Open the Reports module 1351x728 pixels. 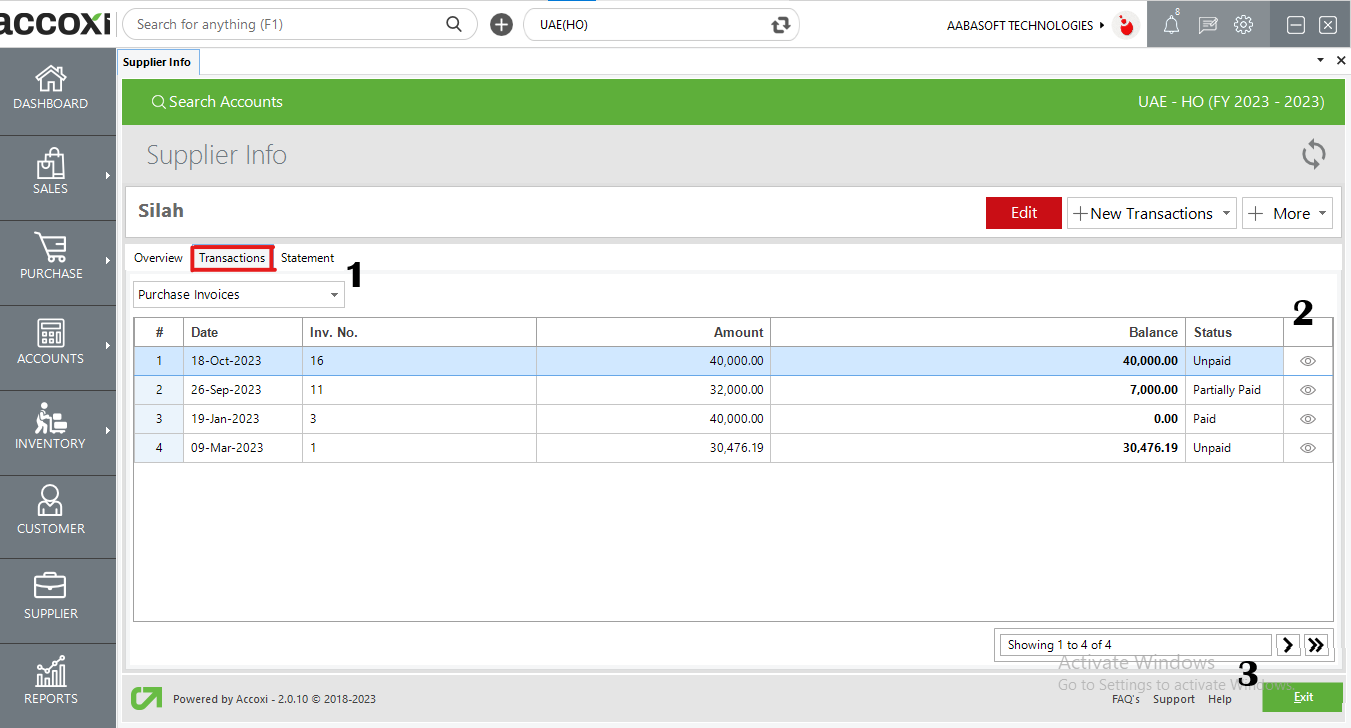tap(50, 680)
